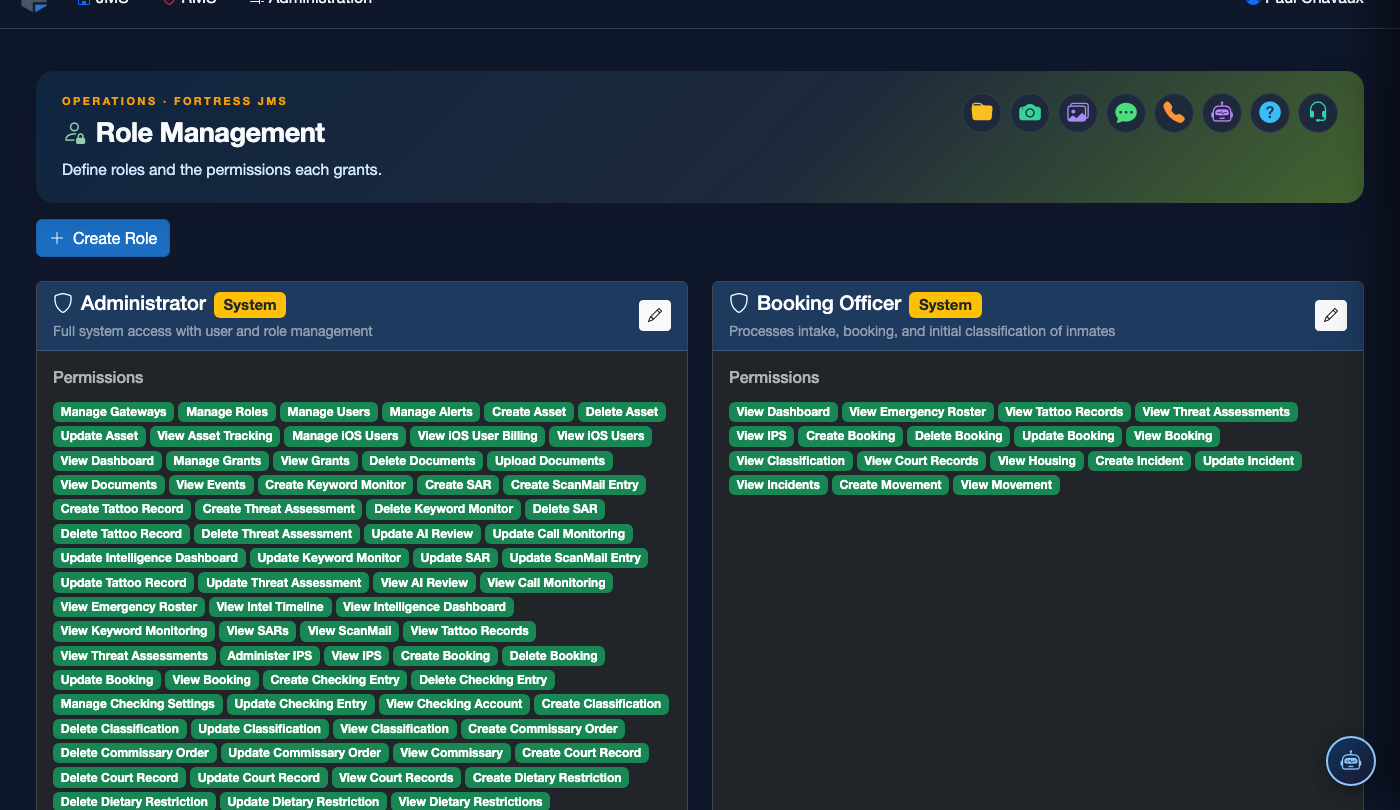Click the Manage Alerts permission tag
The width and height of the screenshot is (1400, 810).
click(x=431, y=412)
